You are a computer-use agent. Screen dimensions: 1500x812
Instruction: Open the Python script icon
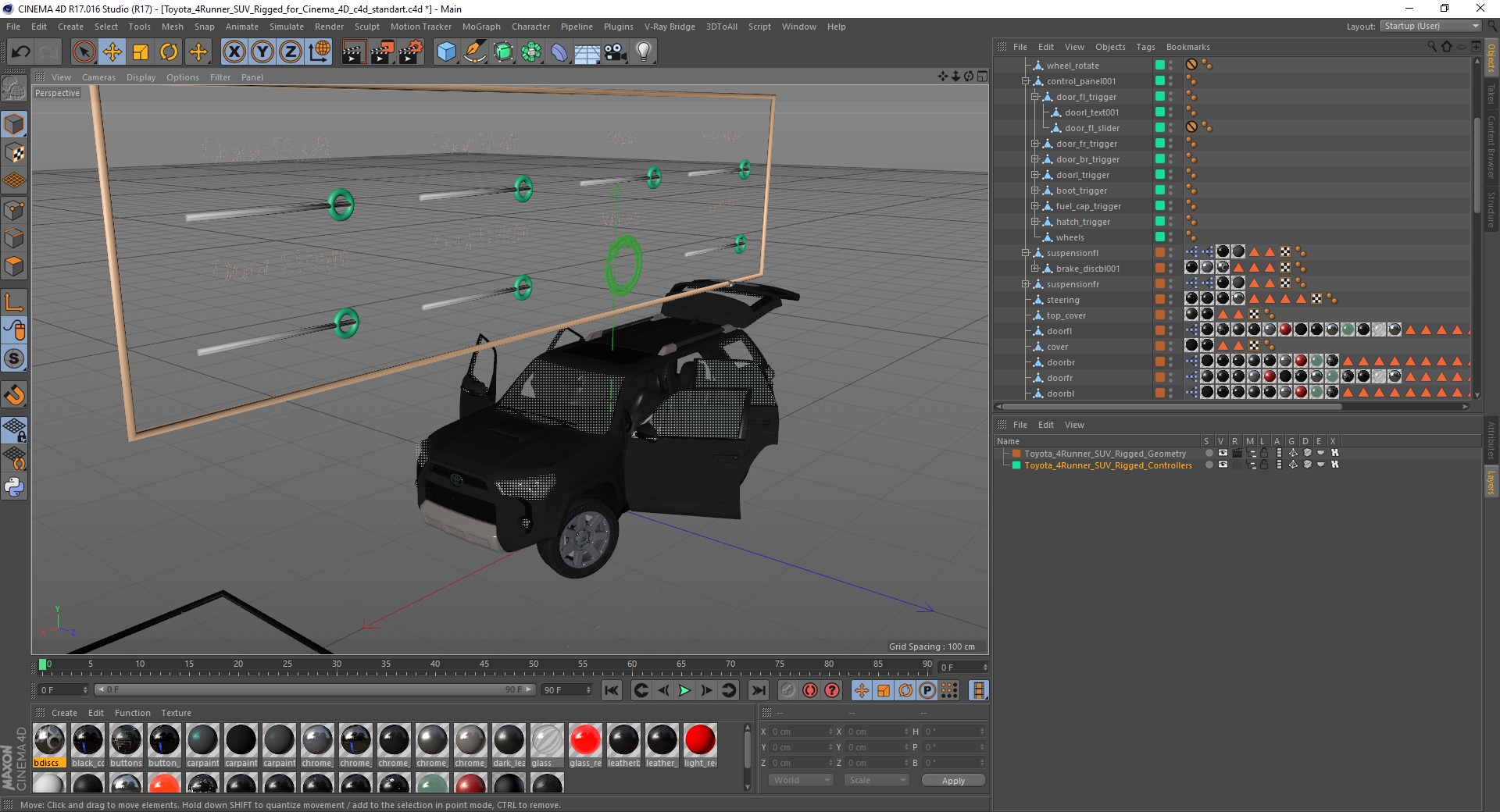(x=14, y=487)
